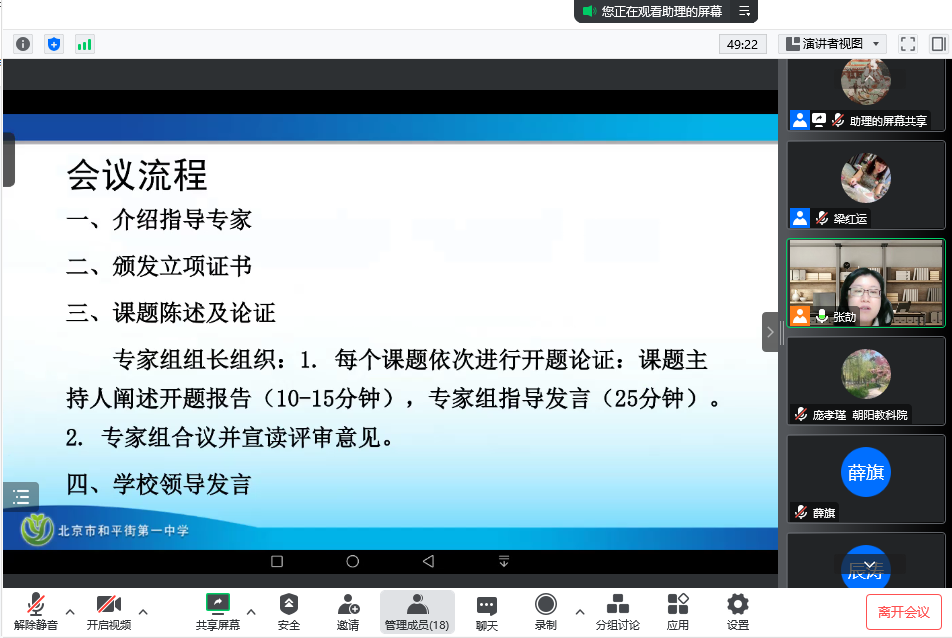Open 管理成员(18) participants panel
Screen dimensions: 952x638
tap(417, 612)
